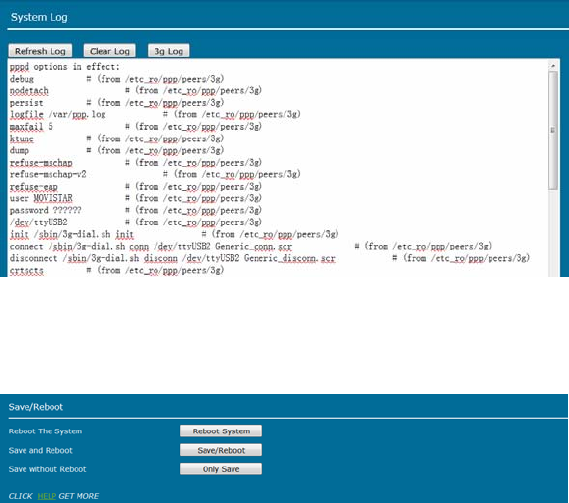Click the 'user MOVISTAR' line
The width and height of the screenshot is (569, 503).
(x=136, y=198)
